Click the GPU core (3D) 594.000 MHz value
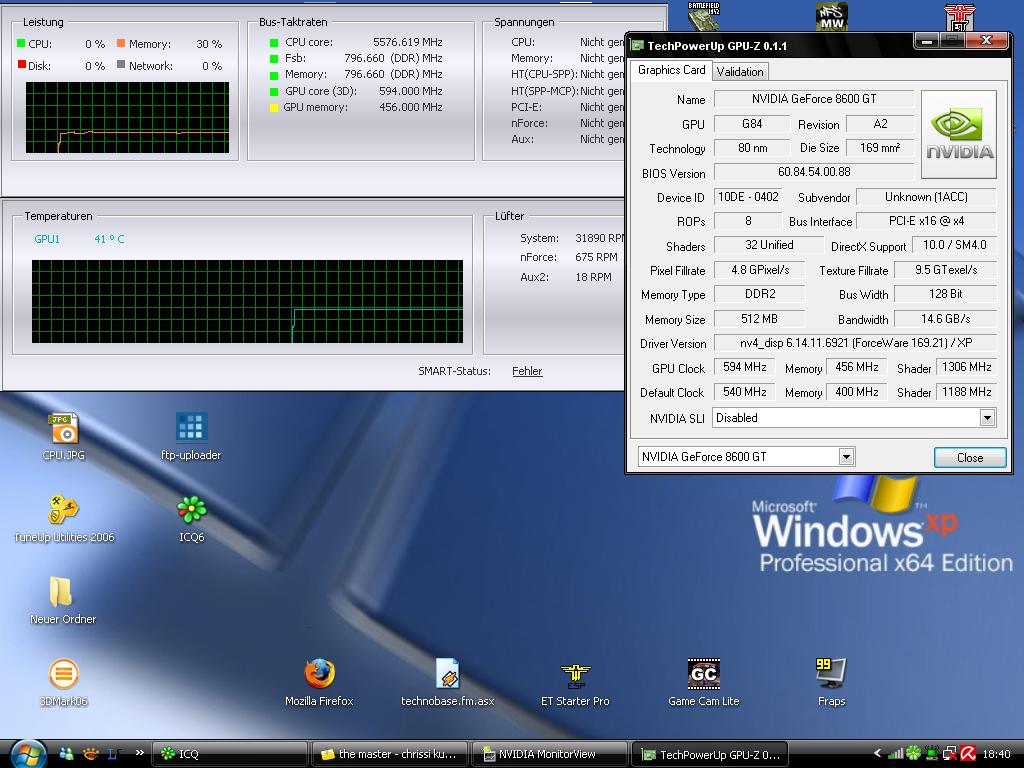The width and height of the screenshot is (1024, 768). 411,91
